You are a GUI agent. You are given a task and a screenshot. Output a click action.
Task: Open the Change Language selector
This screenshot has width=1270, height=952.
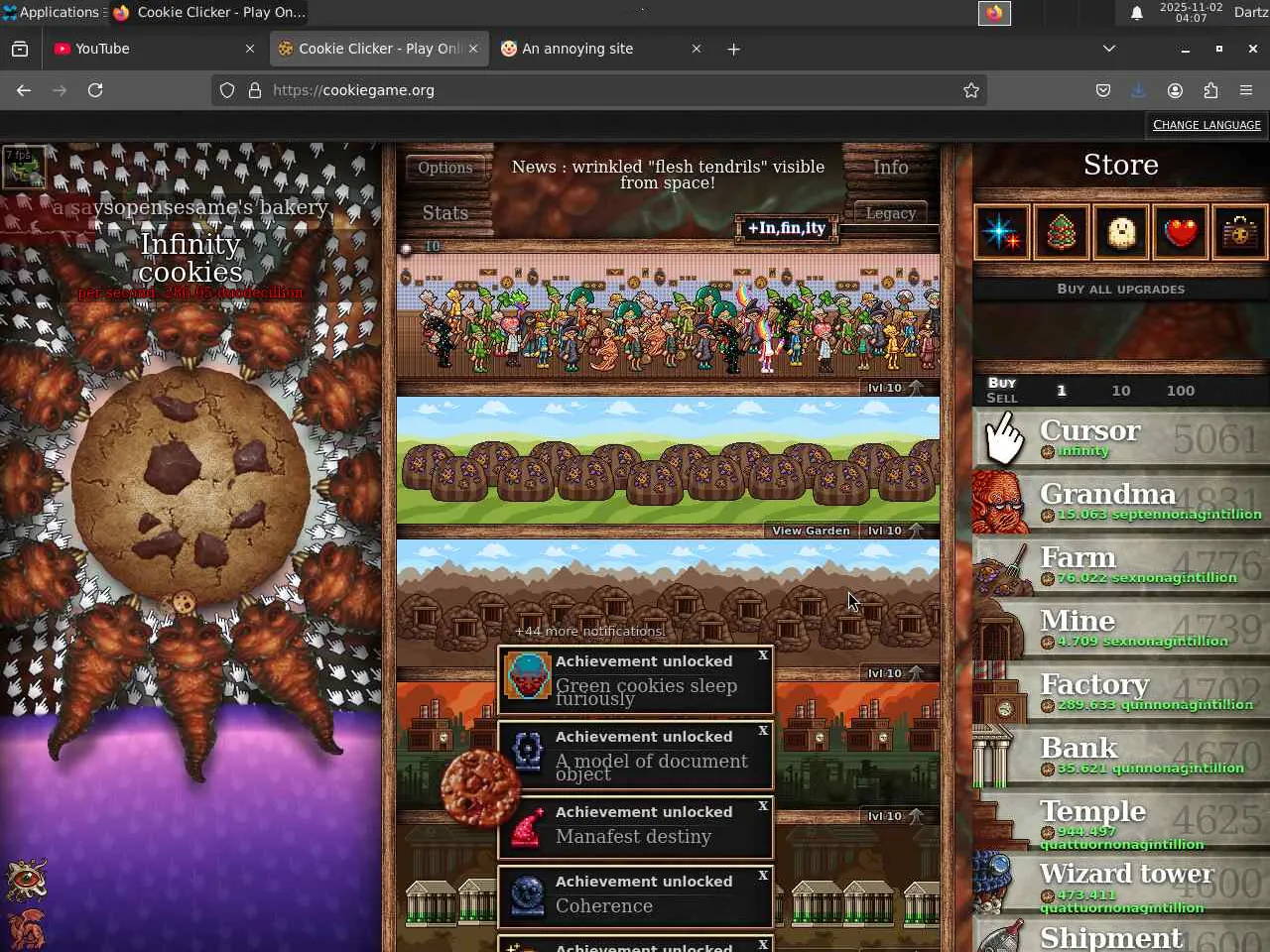(x=1206, y=125)
